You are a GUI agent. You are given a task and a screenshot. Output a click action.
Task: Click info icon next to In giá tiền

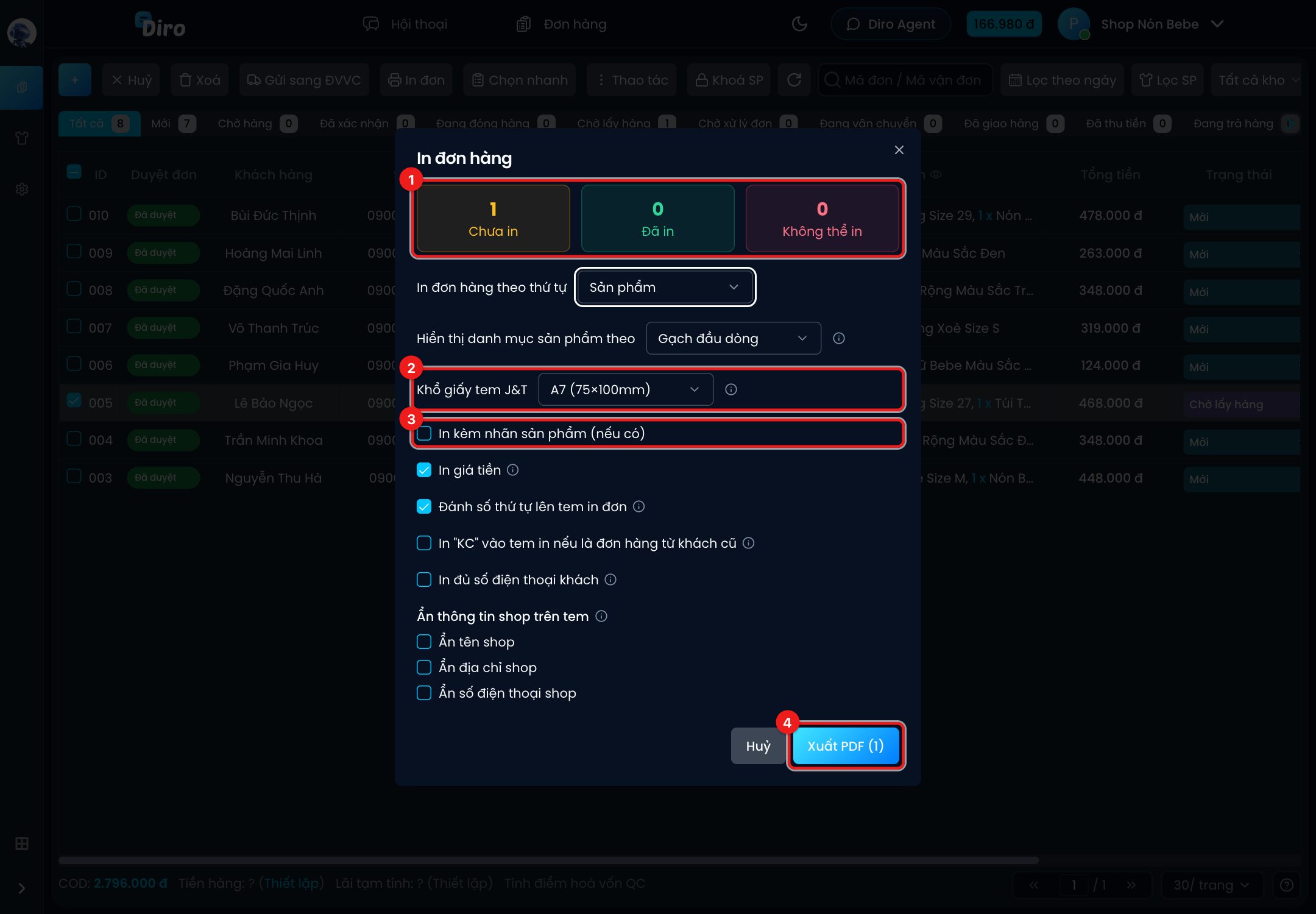513,470
